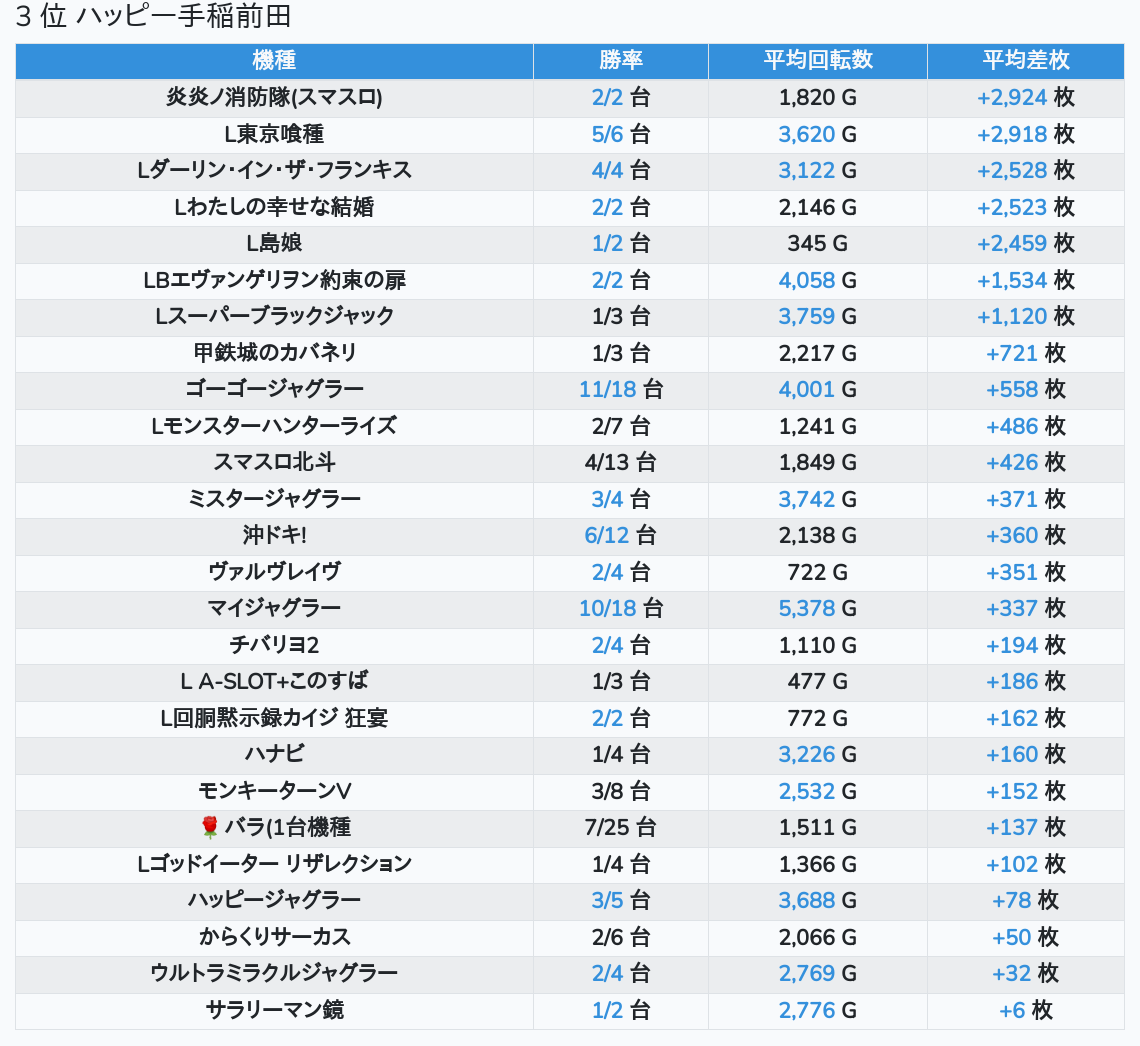1140x1046 pixels.
Task: Click Lわたしの幸せな結婚 row name
Action: (274, 207)
